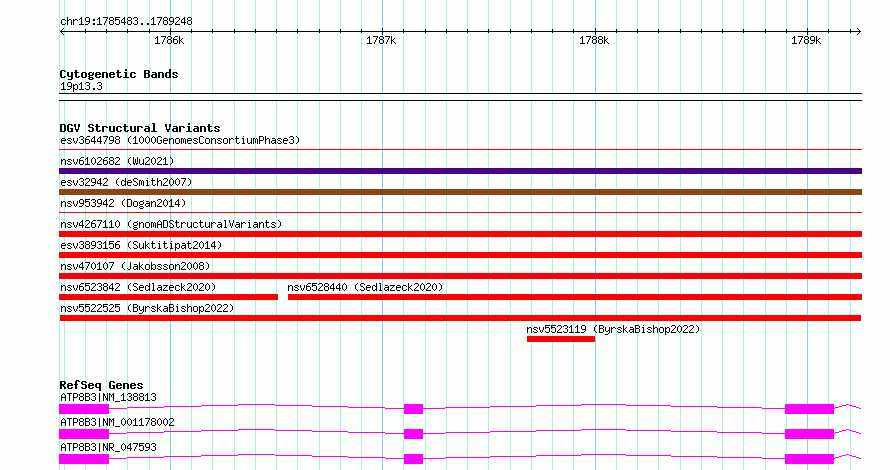Click the brown esv32942 variant bar
This screenshot has width=890, height=470.
[460, 192]
